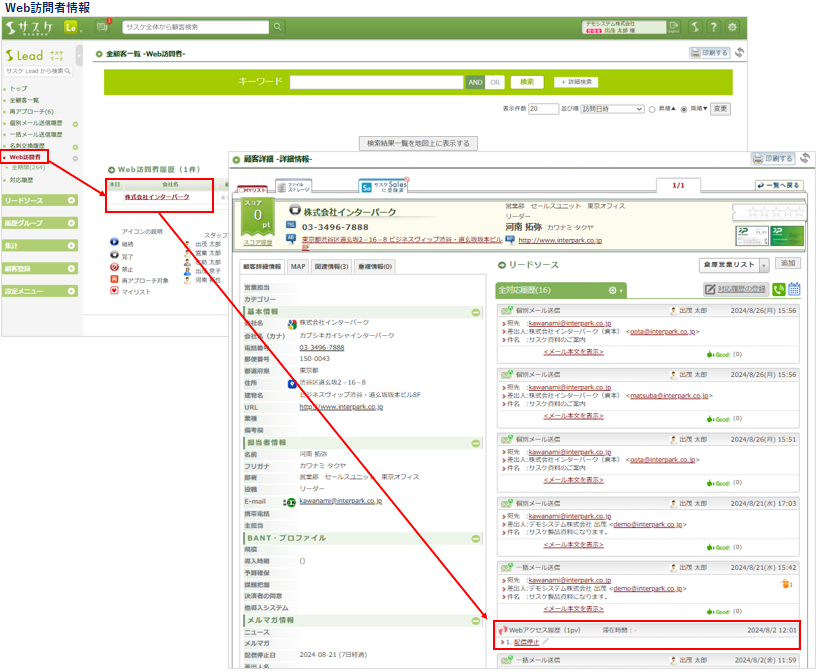The width and height of the screenshot is (818, 672).
Task: Click the status icon beside 株式会社インターパーク heading
Action: (x=295, y=210)
